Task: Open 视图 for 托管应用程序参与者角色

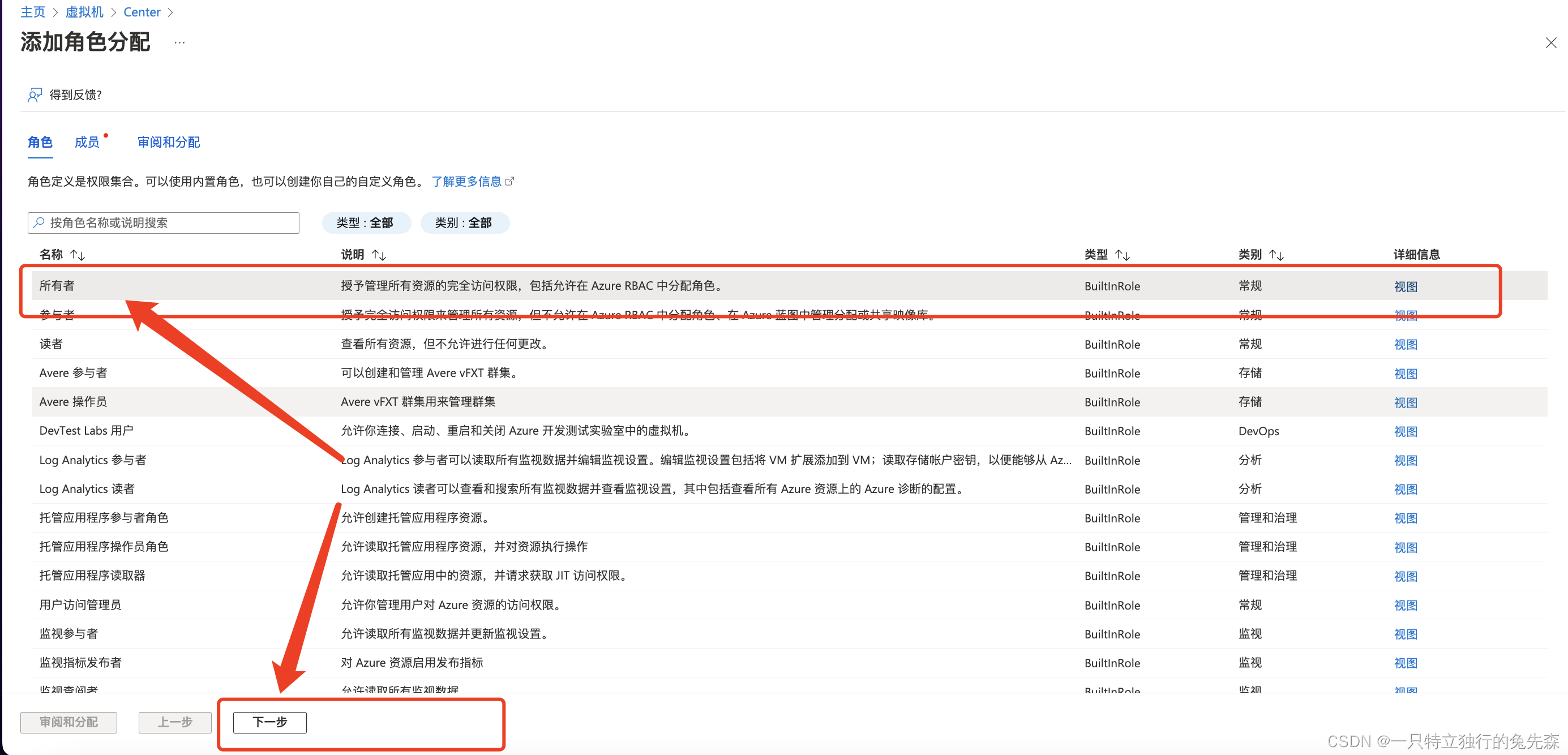Action: tap(1406, 518)
